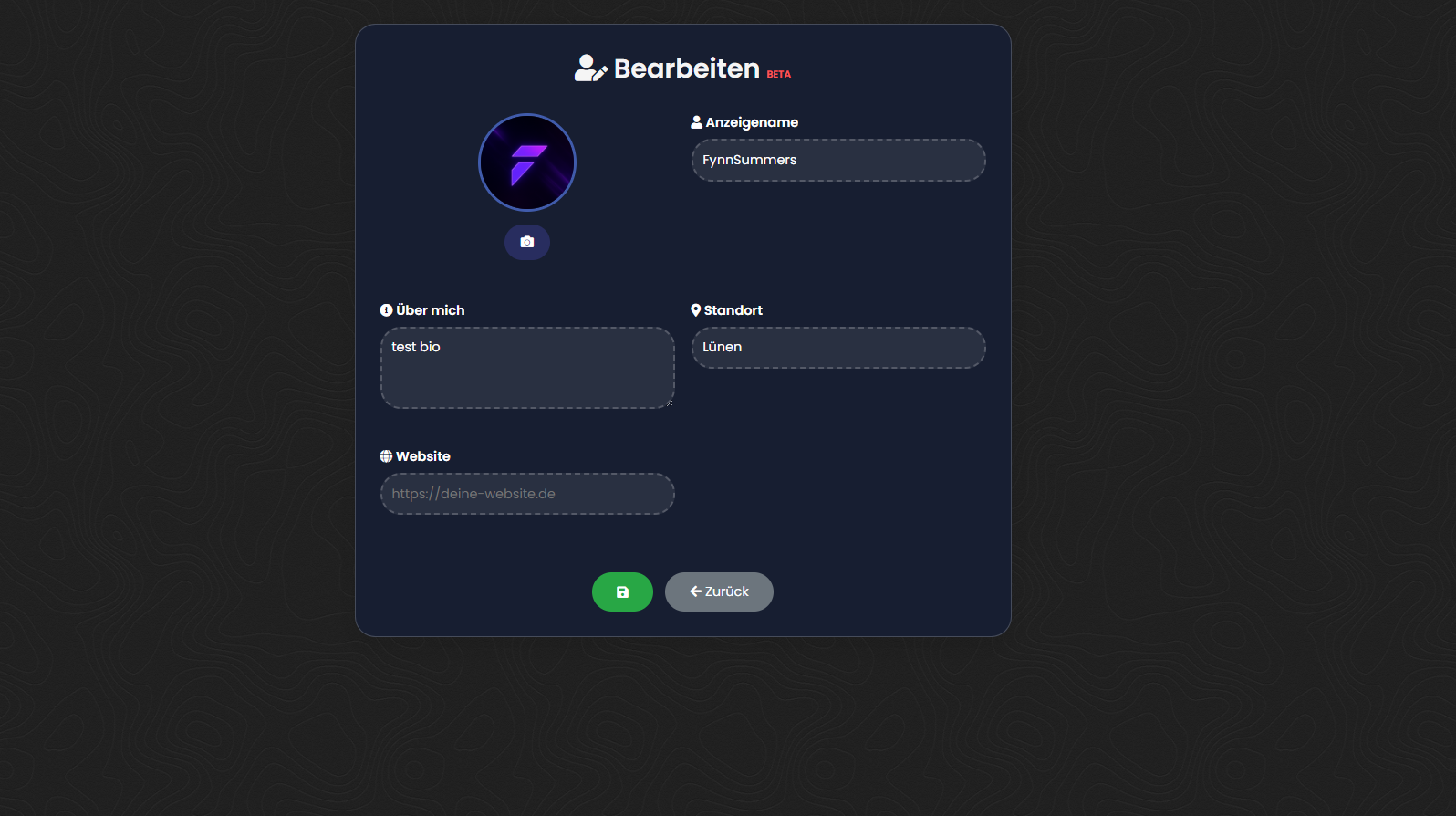Image resolution: width=1456 pixels, height=816 pixels.
Task: Focus the Anzeigename field with FynnSummers
Action: 838,160
